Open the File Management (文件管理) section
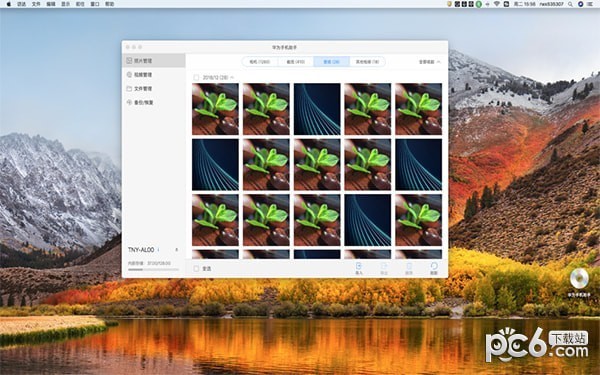This screenshot has height=375, width=600. [154, 88]
